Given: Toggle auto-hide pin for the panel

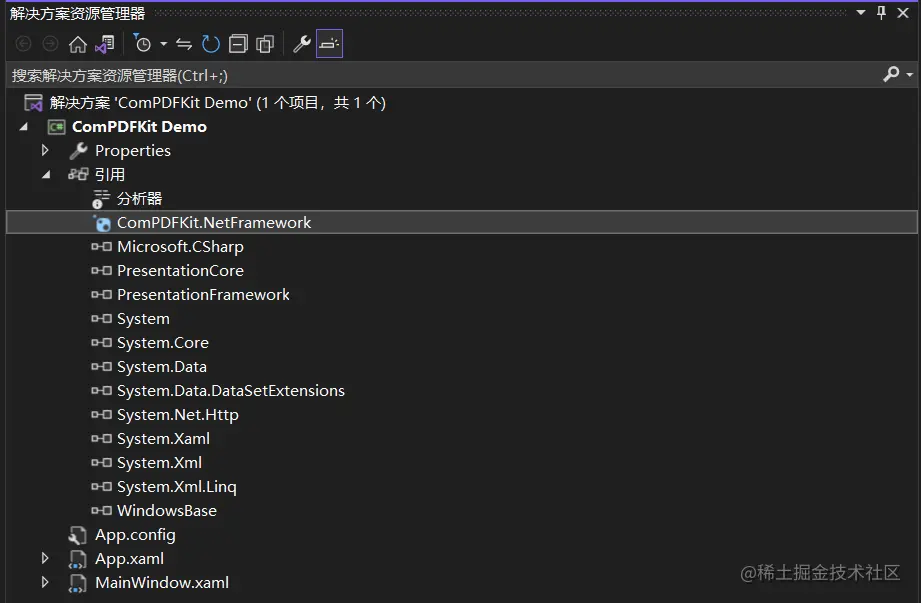Looking at the screenshot, I should coord(881,13).
